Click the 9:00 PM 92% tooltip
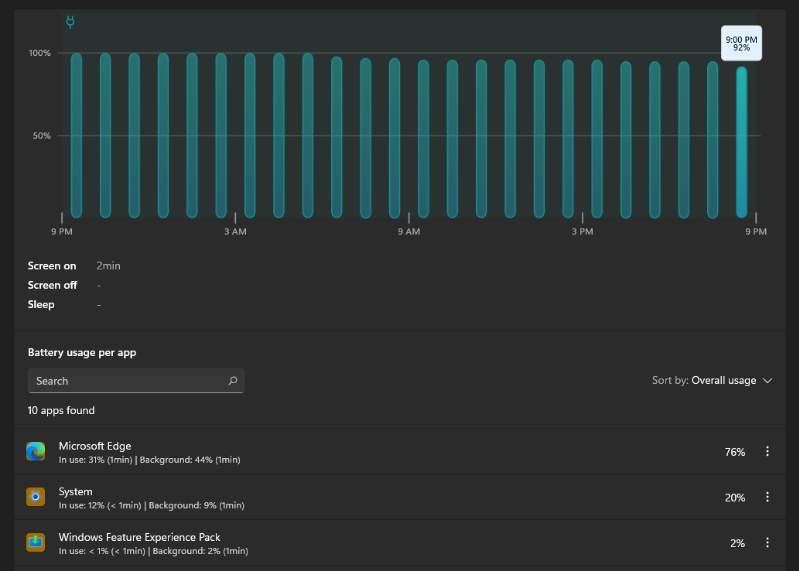Viewport: 799px width, 571px height. pos(741,43)
